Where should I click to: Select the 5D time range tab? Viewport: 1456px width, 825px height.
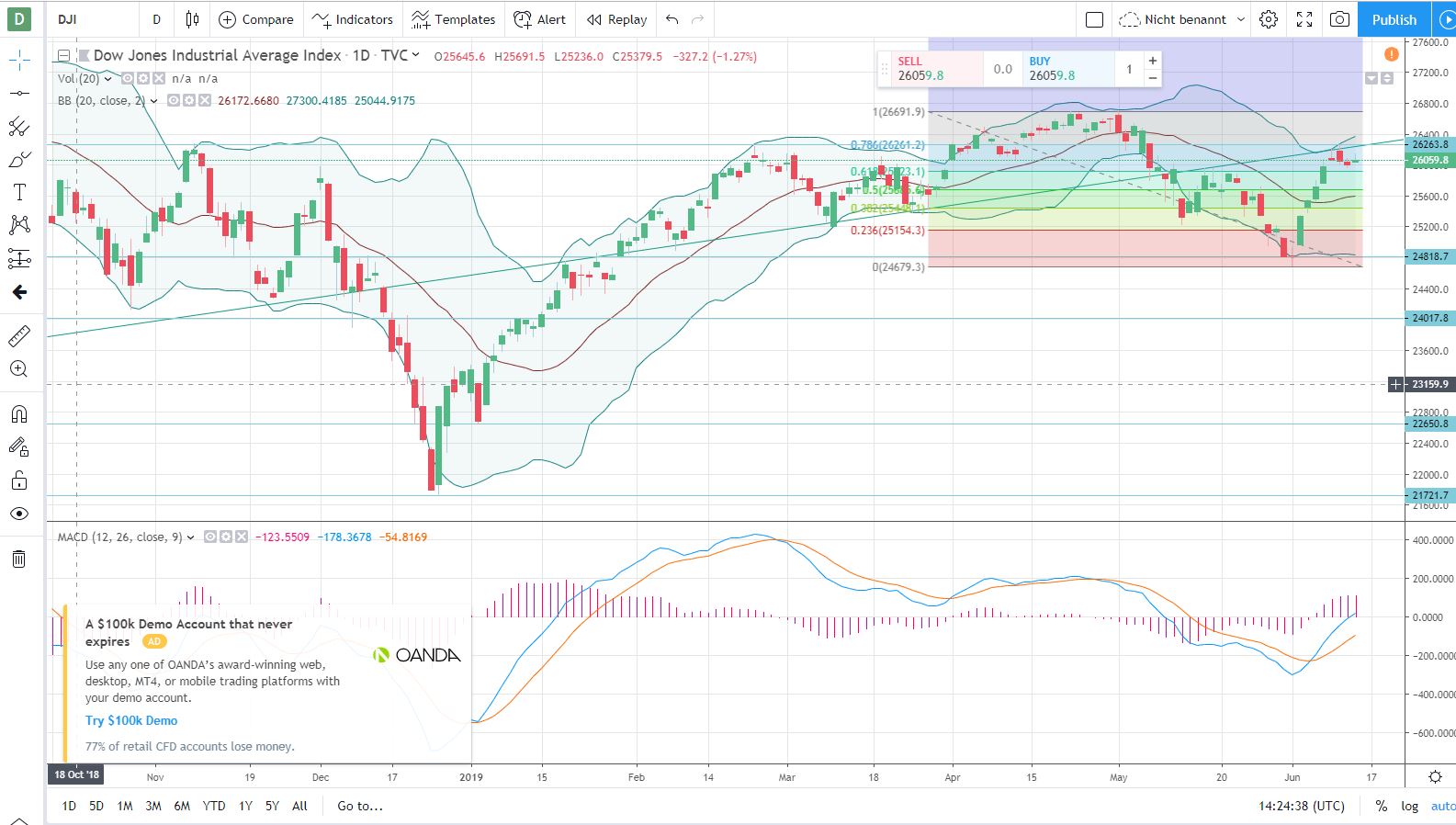pos(96,806)
